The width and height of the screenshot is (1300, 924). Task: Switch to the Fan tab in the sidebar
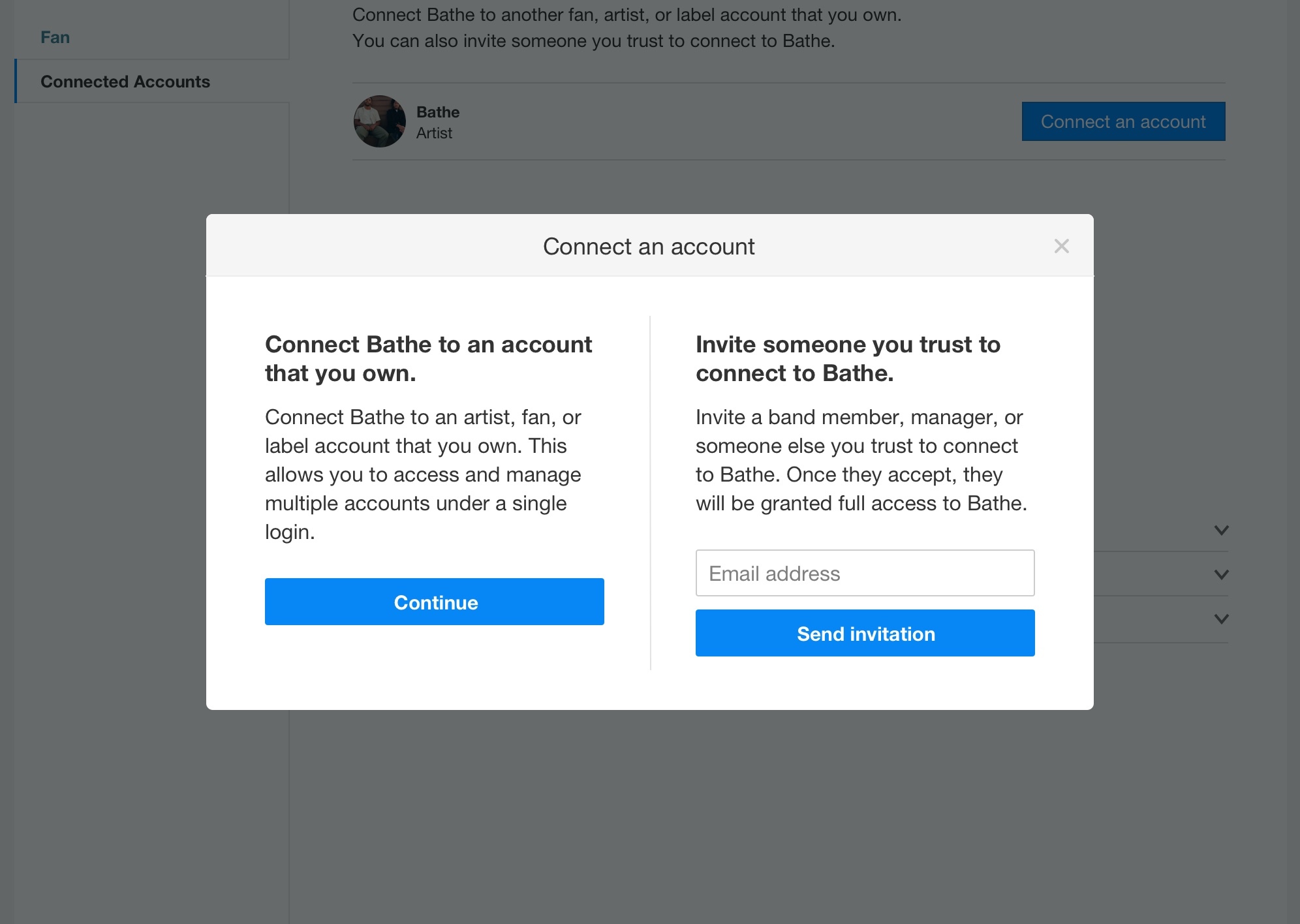(x=55, y=37)
